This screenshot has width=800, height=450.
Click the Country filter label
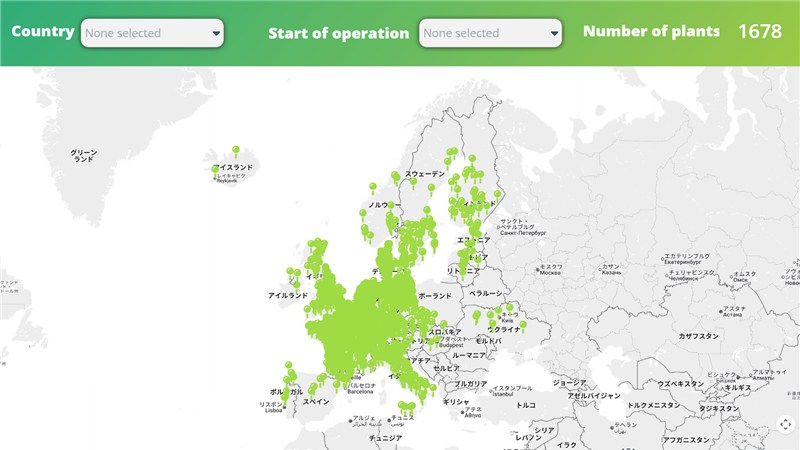pyautogui.click(x=43, y=32)
